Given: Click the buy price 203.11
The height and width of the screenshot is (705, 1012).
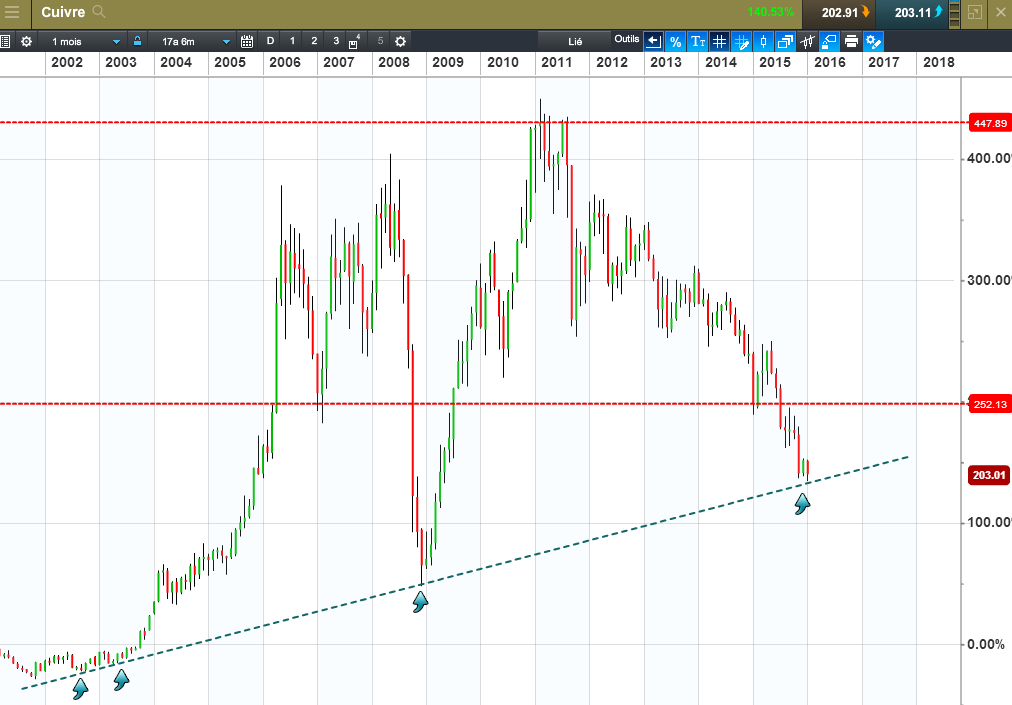Looking at the screenshot, I should pyautogui.click(x=913, y=12).
